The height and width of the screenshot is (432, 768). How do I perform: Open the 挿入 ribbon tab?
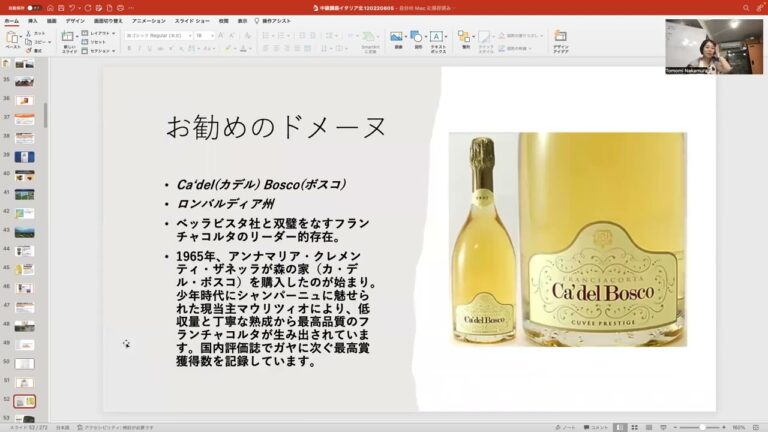[x=32, y=21]
